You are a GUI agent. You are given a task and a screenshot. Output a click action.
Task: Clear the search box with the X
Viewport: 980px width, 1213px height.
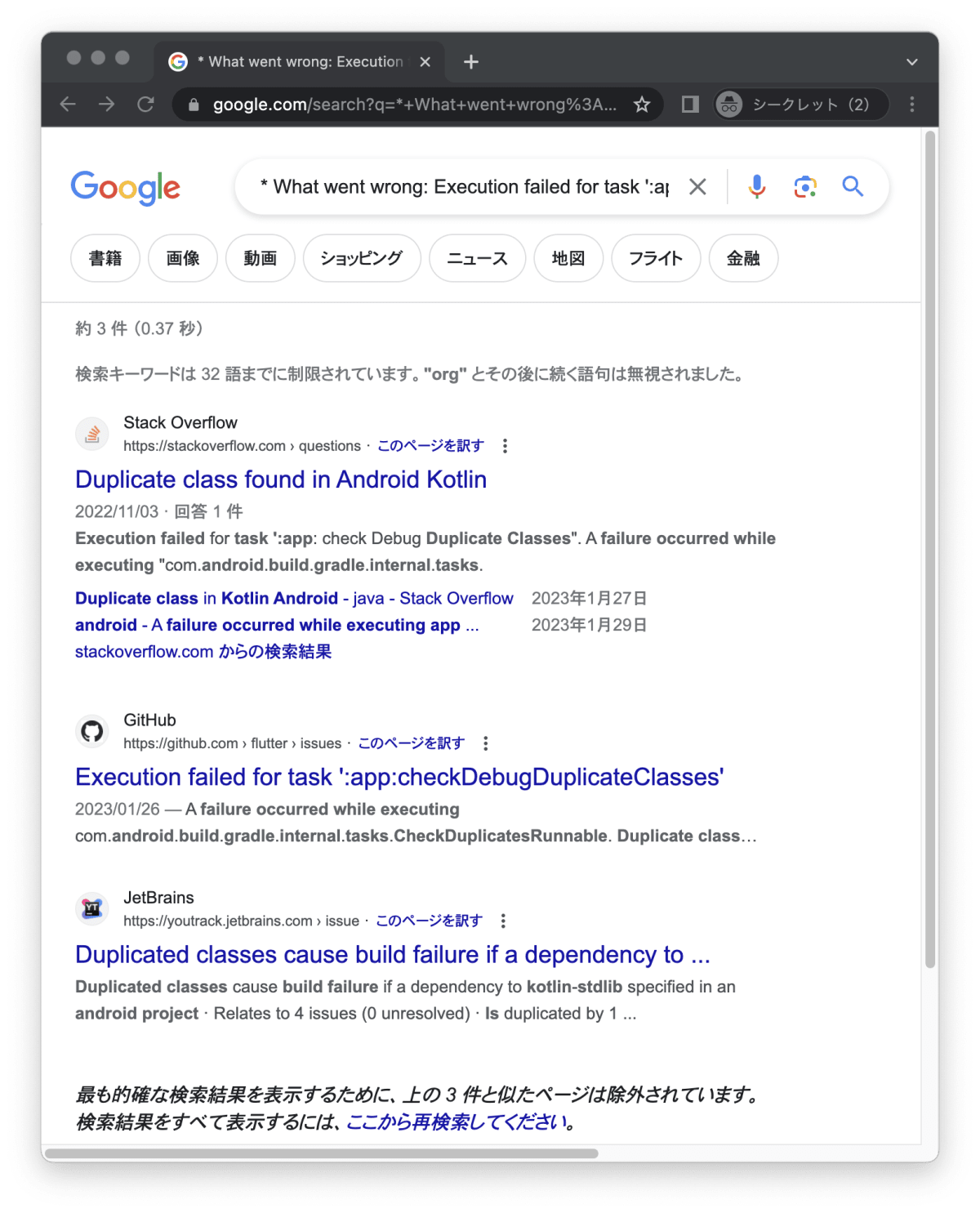697,187
